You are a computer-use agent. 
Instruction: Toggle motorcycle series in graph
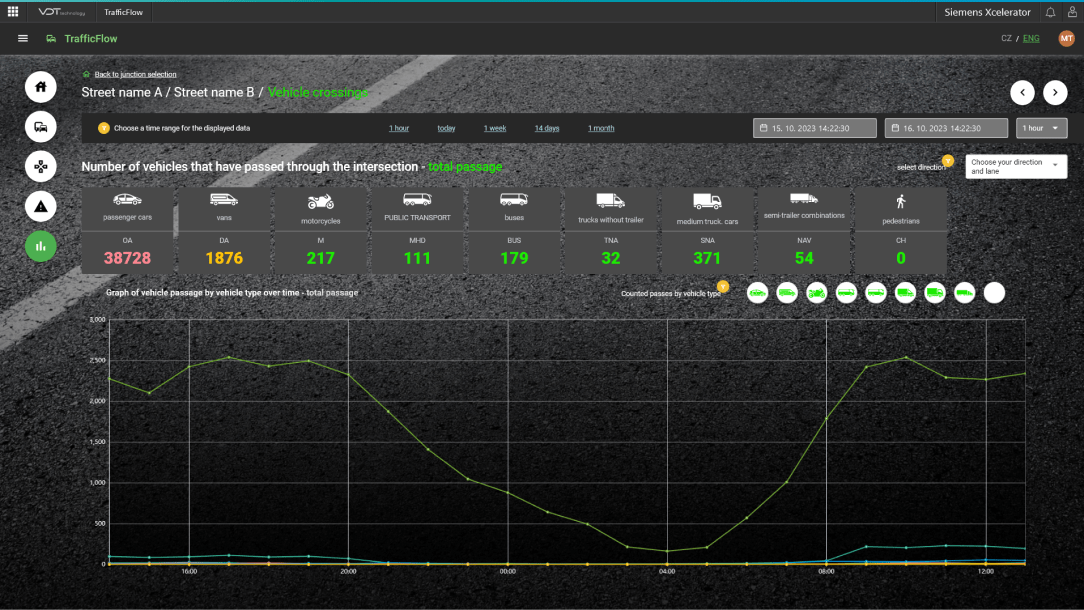[x=816, y=293]
